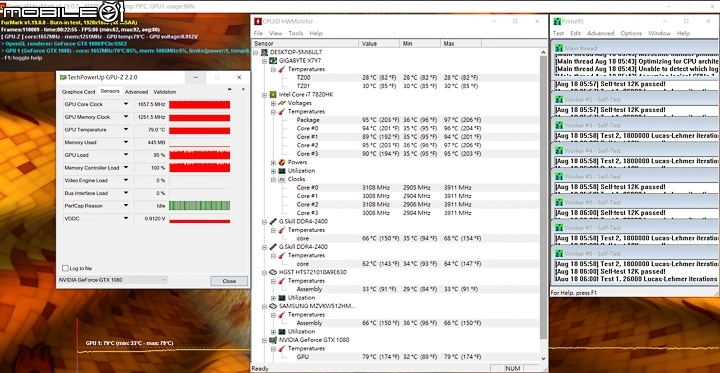Expand the Utilization node under Intel Core
This screenshot has width=720, height=373.
pos(273,171)
